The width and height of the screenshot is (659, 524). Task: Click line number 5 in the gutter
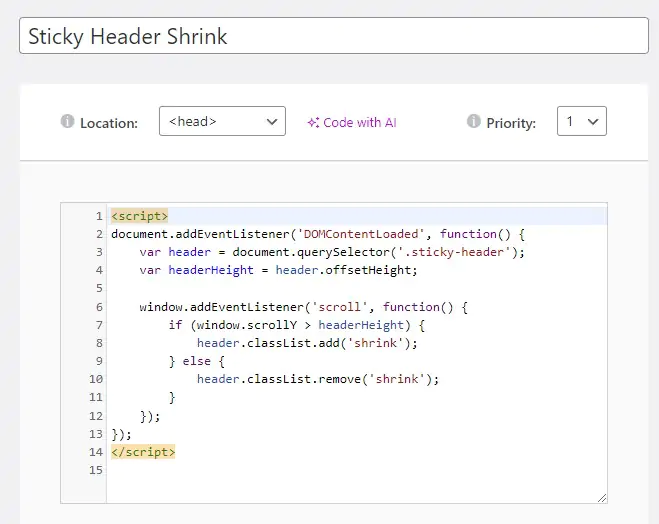99,288
